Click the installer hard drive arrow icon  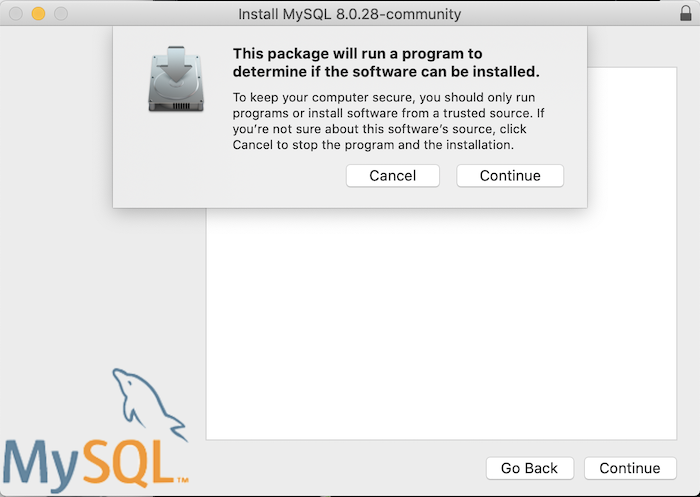click(x=176, y=79)
